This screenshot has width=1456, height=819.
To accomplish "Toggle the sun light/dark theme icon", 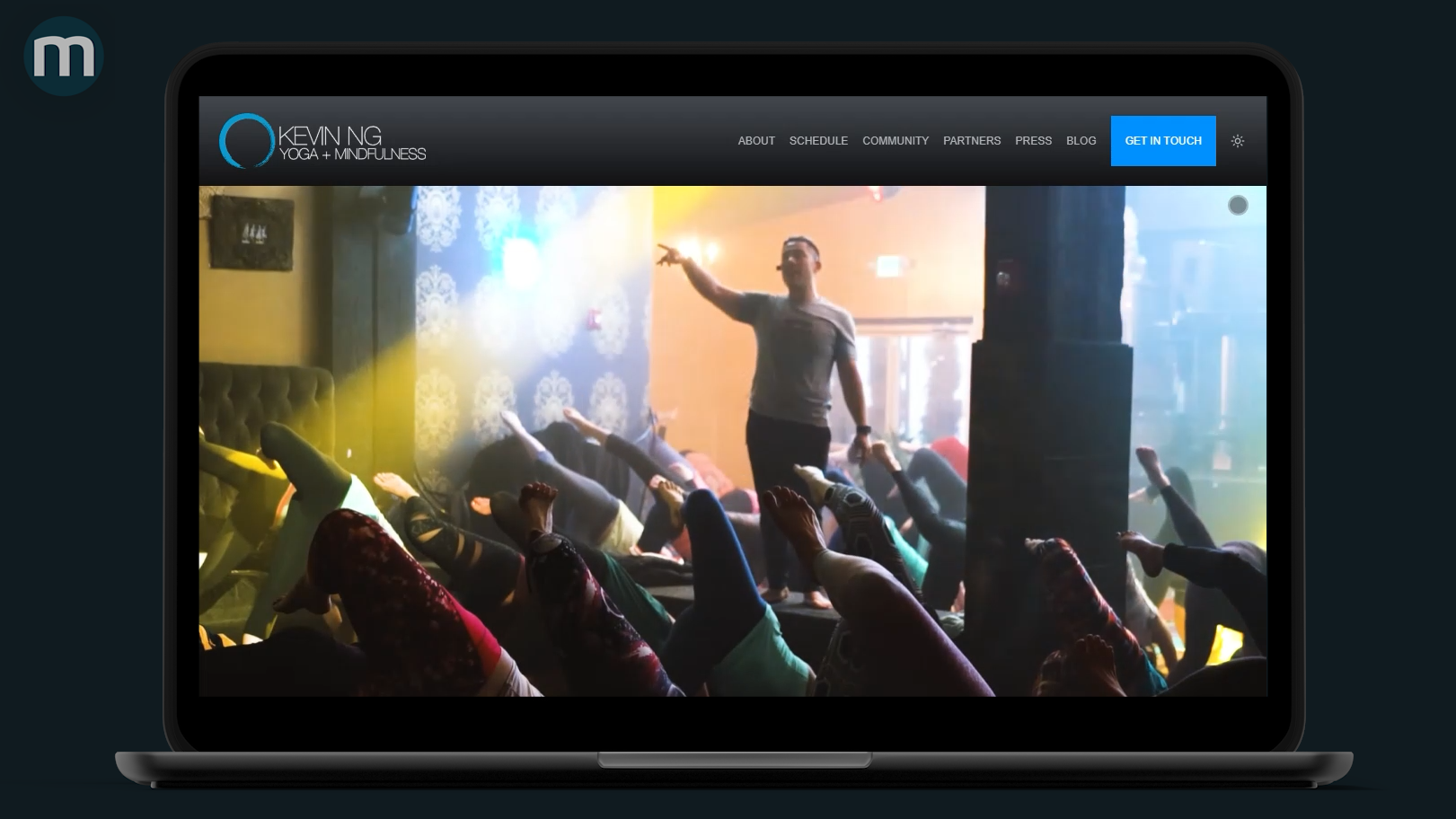I will (x=1237, y=141).
